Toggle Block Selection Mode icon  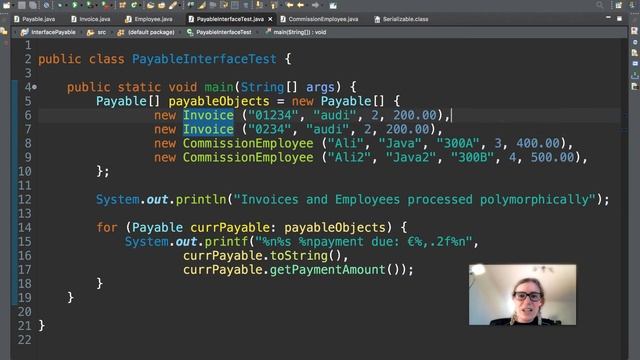click(235, 5)
